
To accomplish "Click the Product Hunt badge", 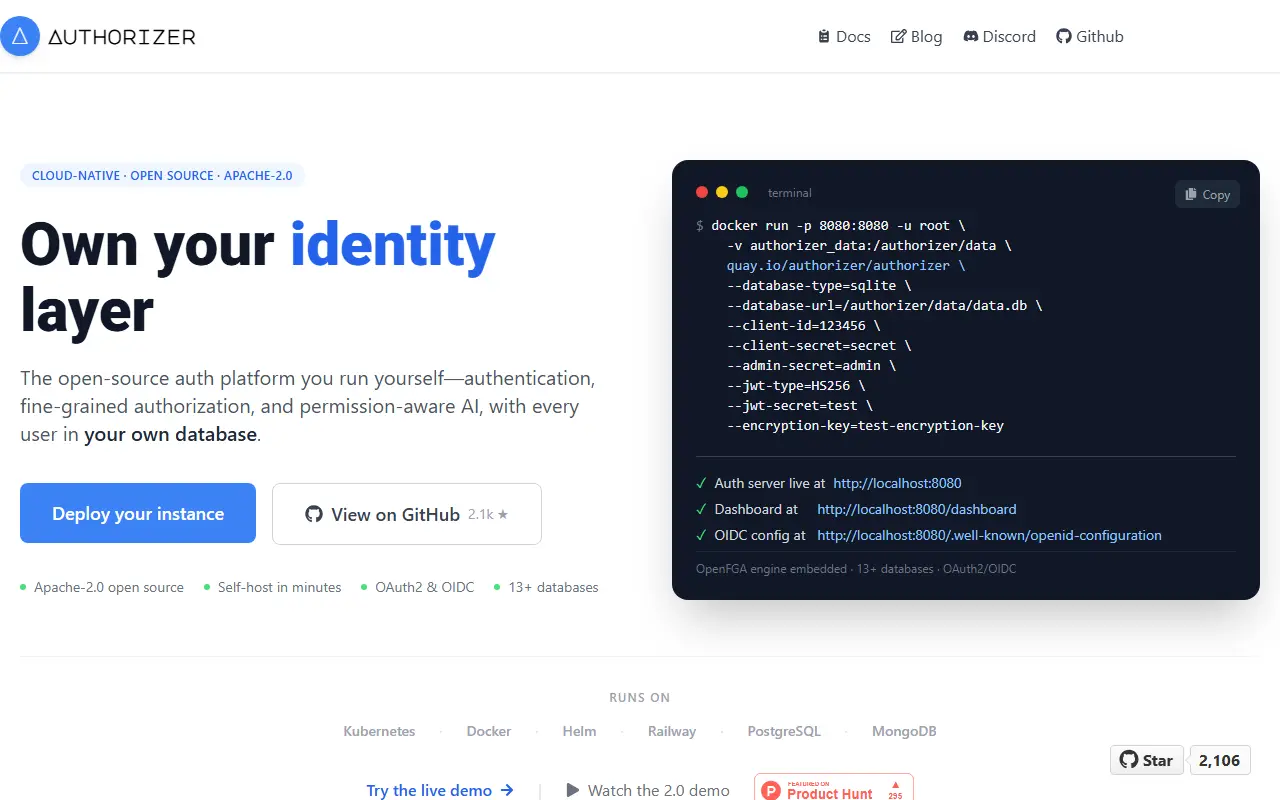I will (x=834, y=788).
